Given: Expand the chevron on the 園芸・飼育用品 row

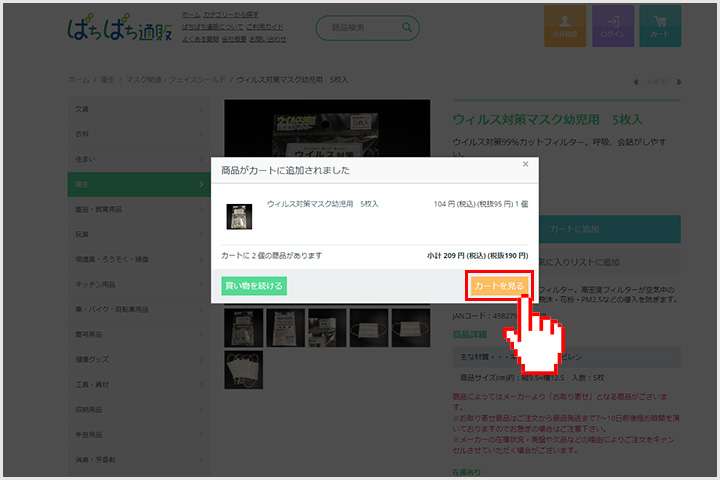Looking at the screenshot, I should coord(201,209).
